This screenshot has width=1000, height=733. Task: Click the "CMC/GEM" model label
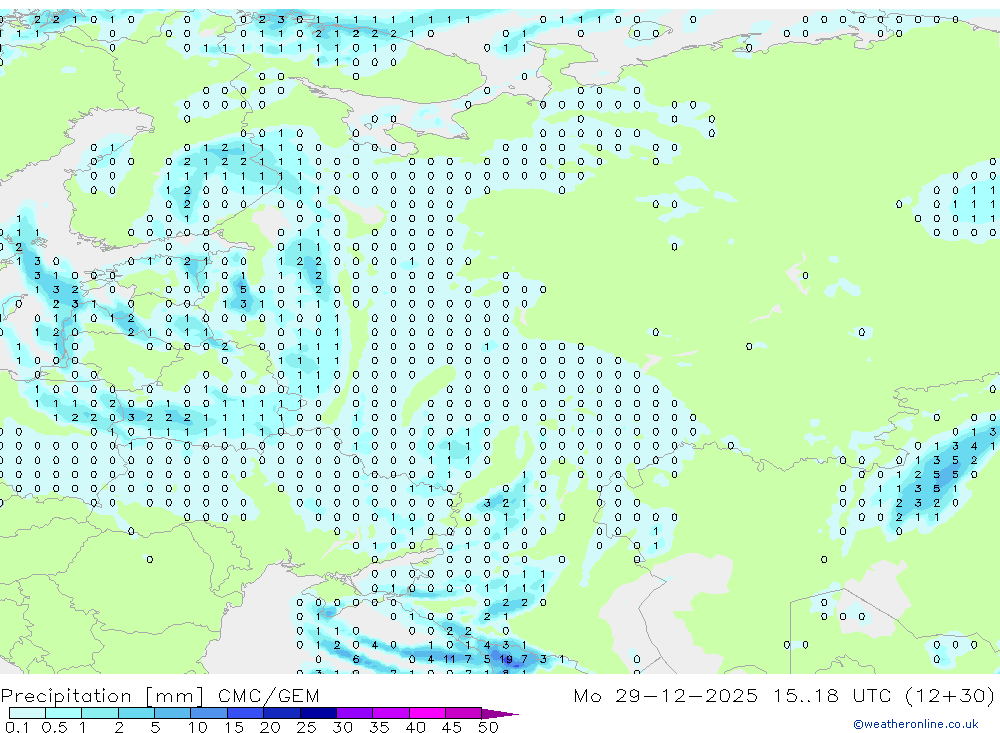click(268, 695)
